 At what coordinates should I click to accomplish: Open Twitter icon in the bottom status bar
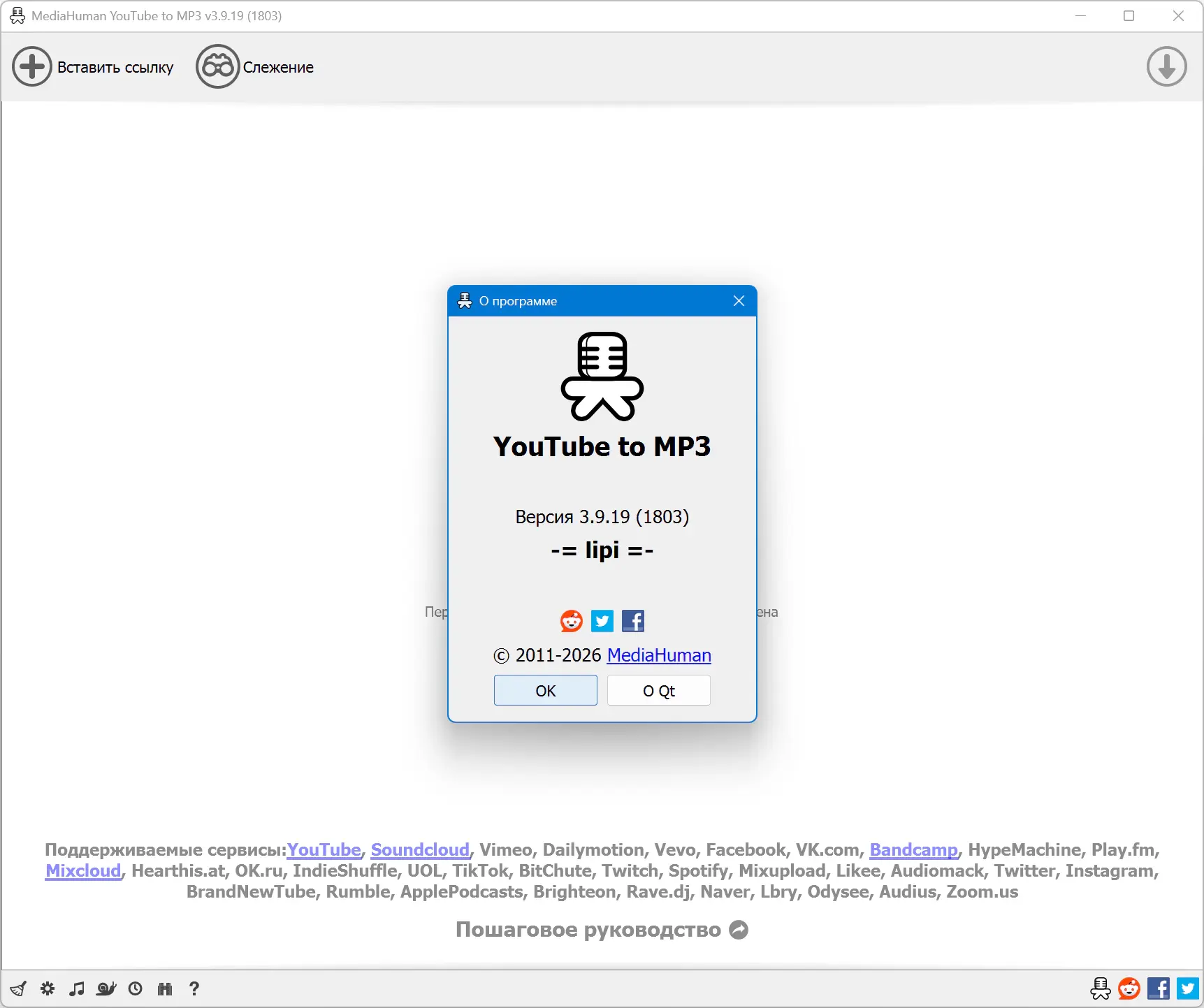[1188, 988]
